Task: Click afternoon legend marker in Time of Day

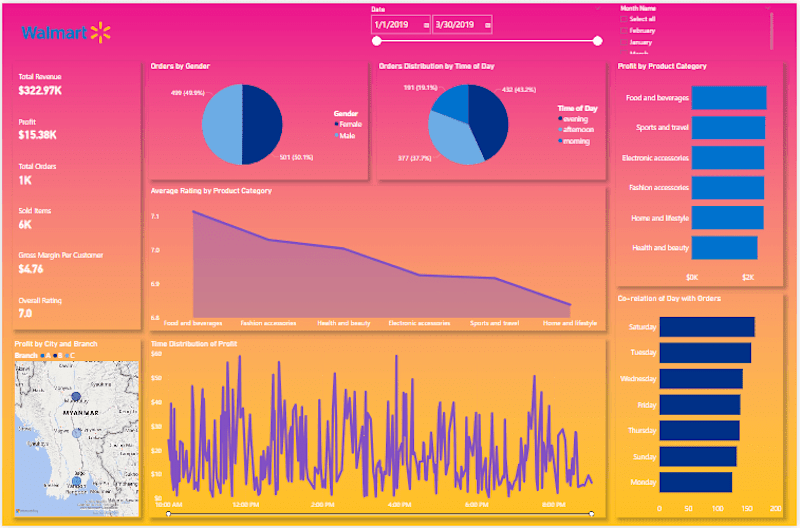Action: pyautogui.click(x=560, y=130)
